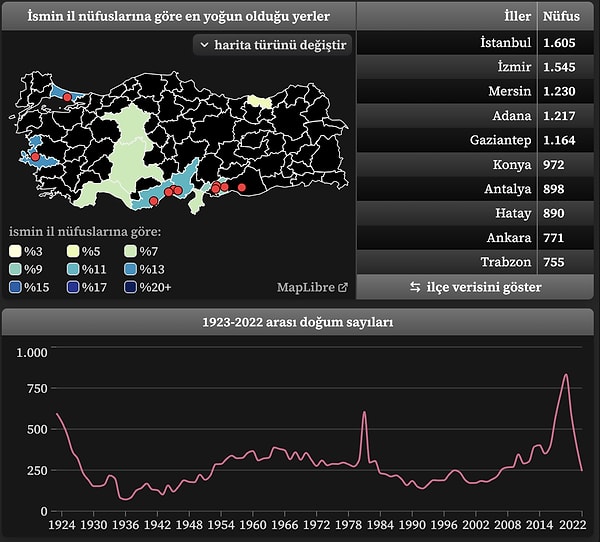Click the population value 972
The width and height of the screenshot is (600, 542).
[x=553, y=165]
